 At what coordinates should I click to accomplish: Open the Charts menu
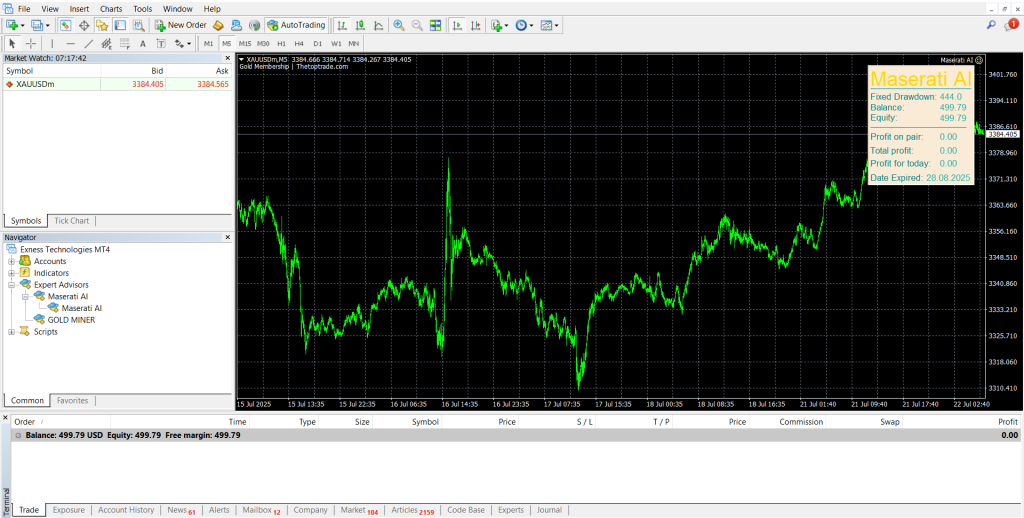click(110, 8)
